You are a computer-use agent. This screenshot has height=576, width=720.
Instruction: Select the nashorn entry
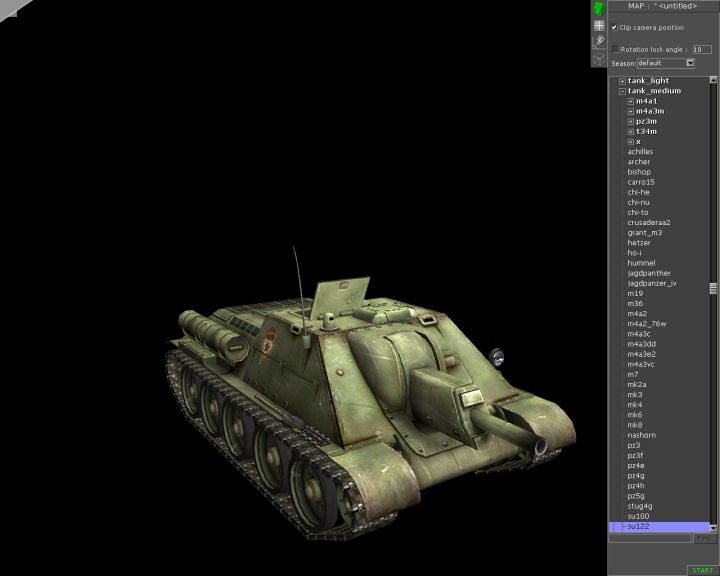point(640,435)
